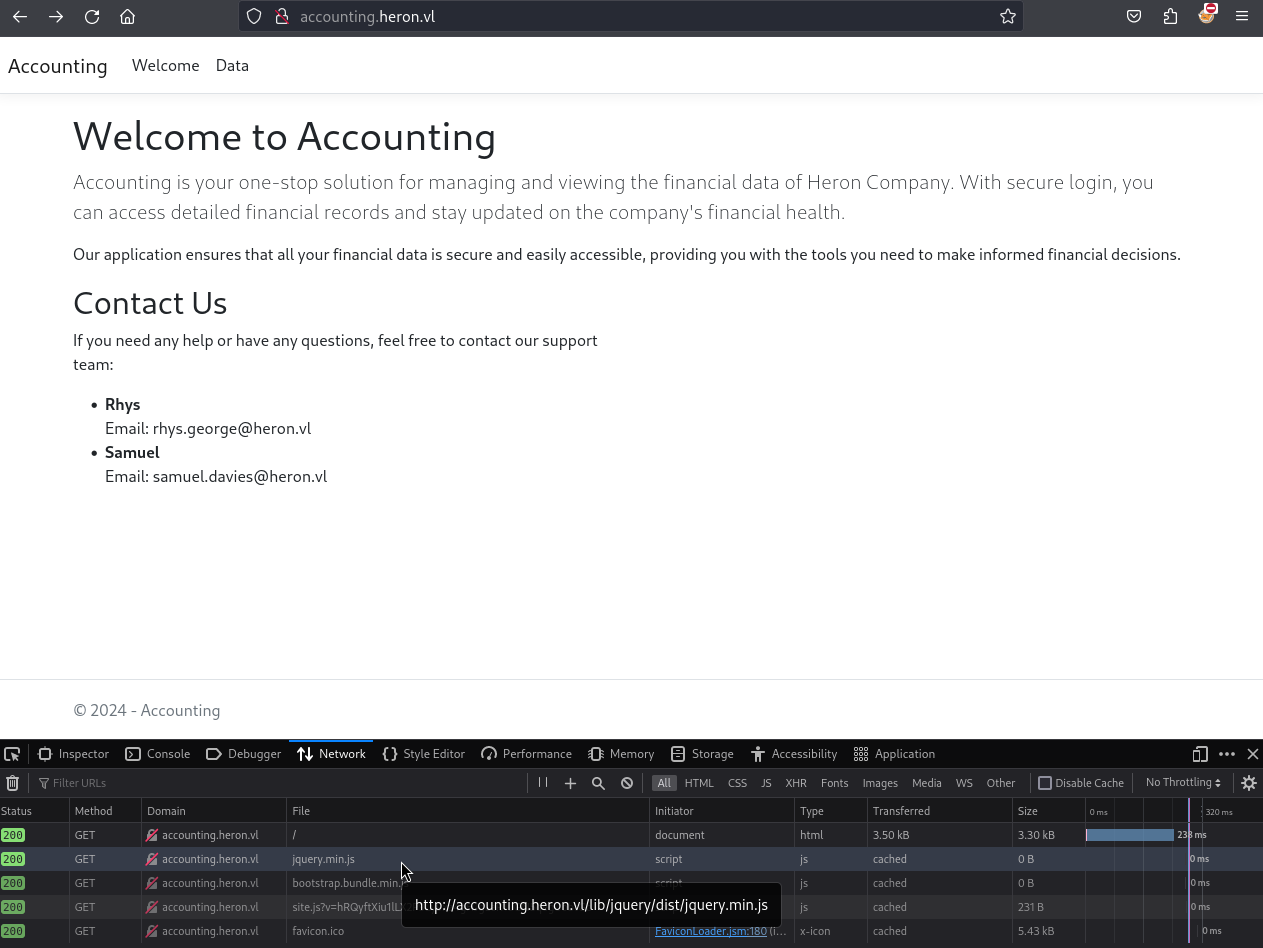This screenshot has height=948, width=1263.
Task: Open Save to Pocket icon
Action: tap(1134, 16)
